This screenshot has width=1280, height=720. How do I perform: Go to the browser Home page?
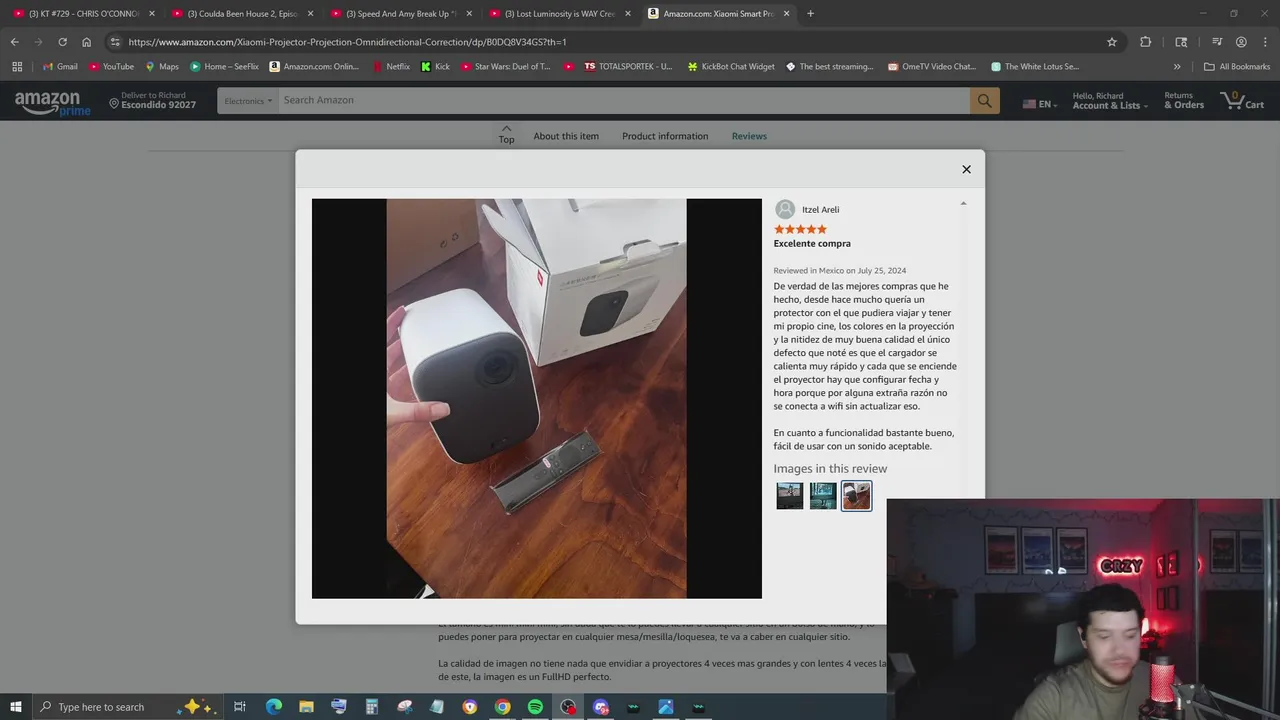[86, 42]
